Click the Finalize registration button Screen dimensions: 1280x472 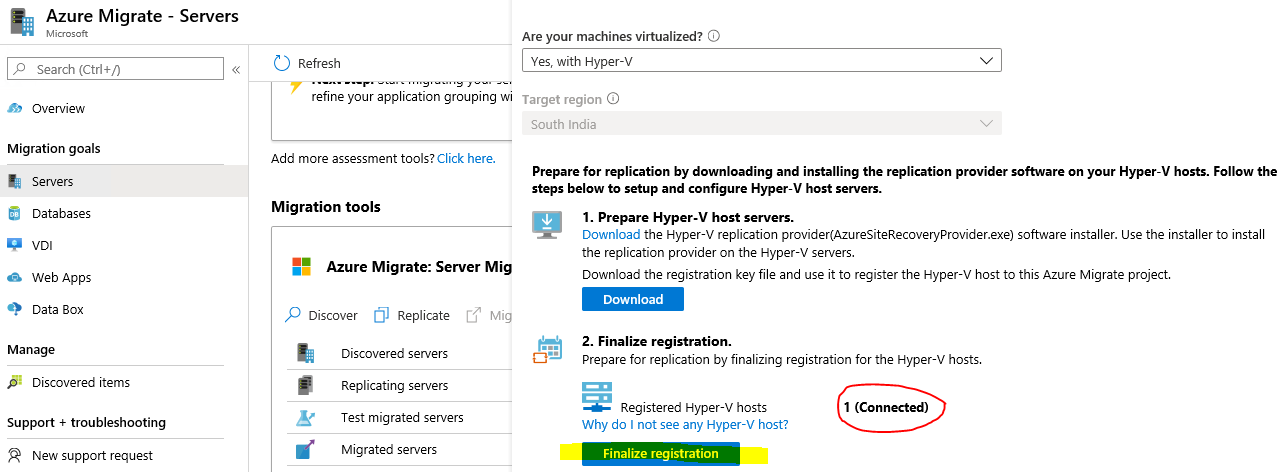coord(660,454)
